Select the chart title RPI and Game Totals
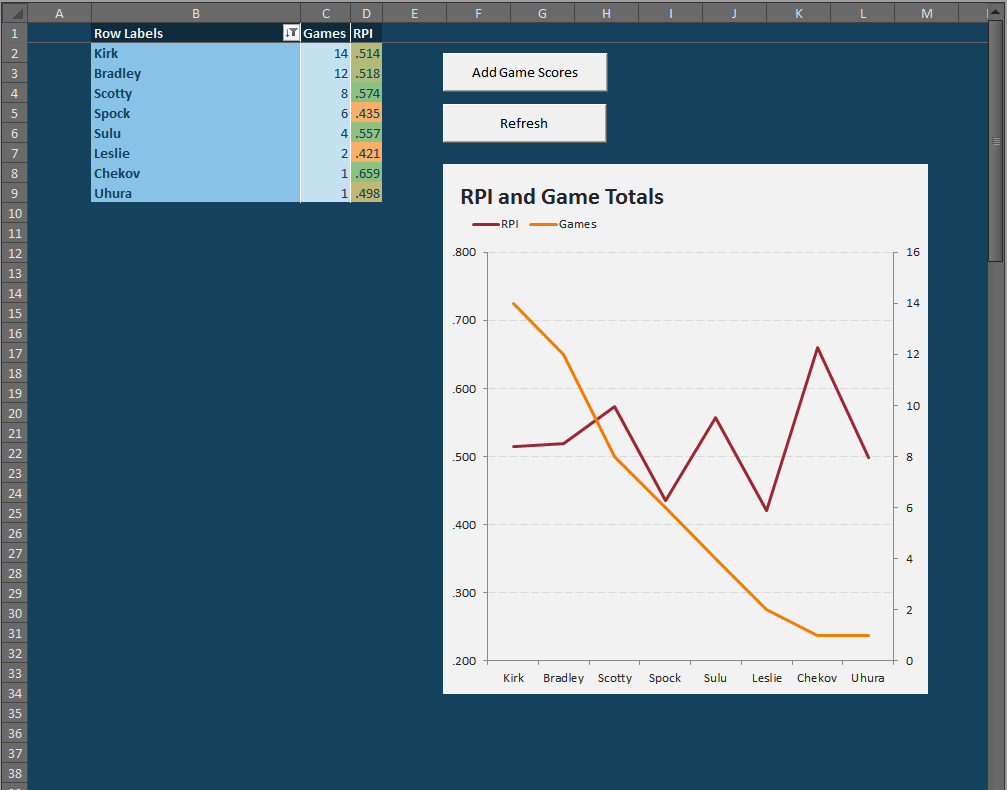This screenshot has height=790, width=1007. pyautogui.click(x=561, y=197)
